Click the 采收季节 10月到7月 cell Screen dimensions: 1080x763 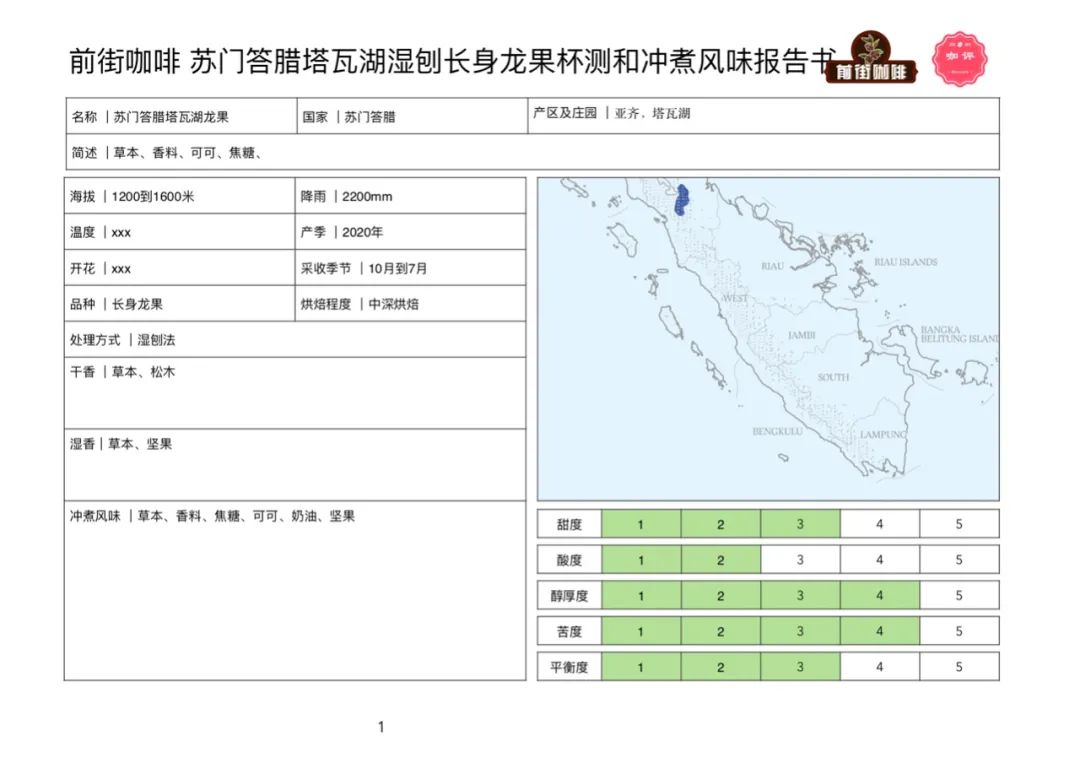pos(410,268)
